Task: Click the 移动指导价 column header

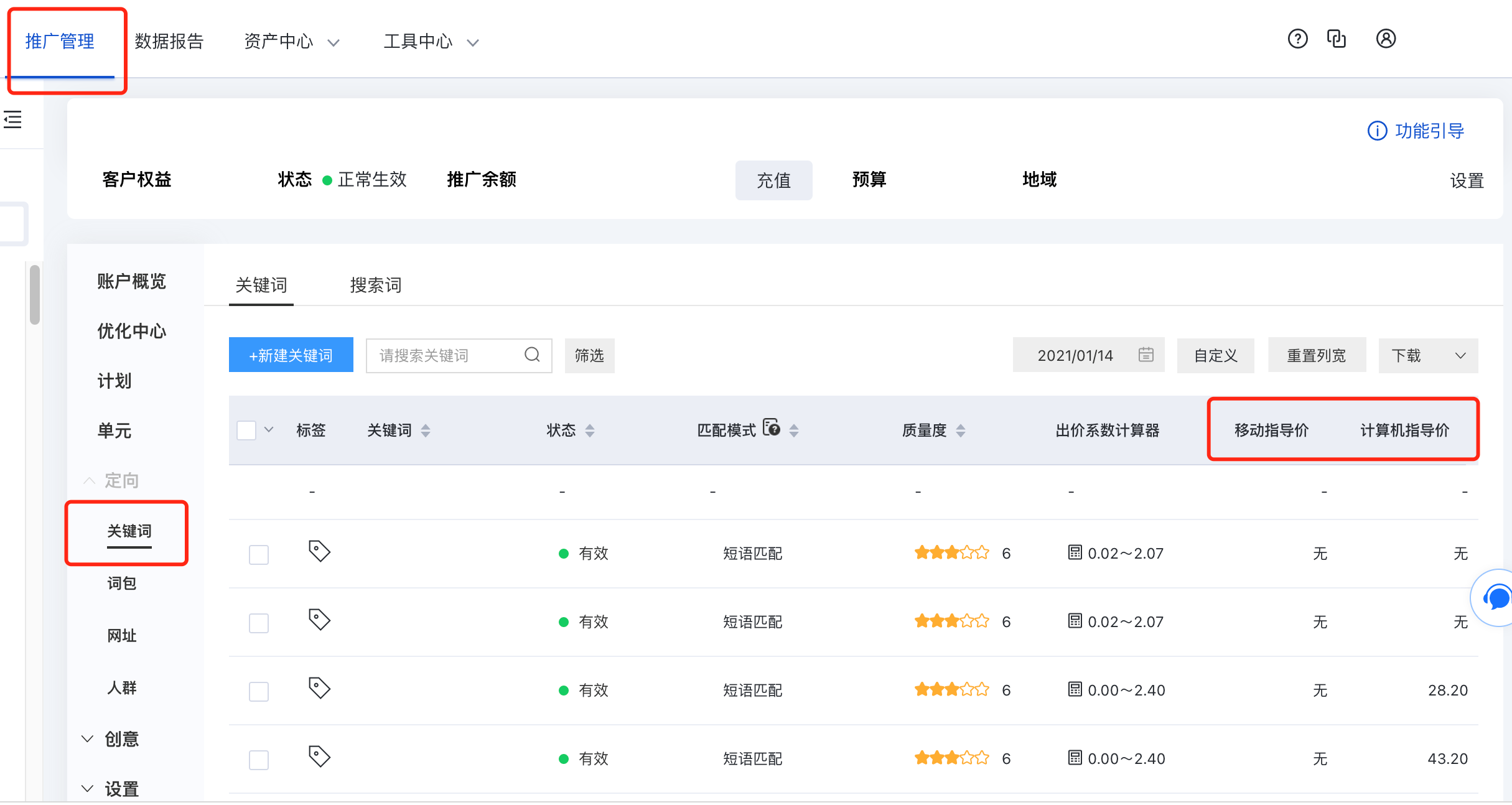Action: point(1272,430)
